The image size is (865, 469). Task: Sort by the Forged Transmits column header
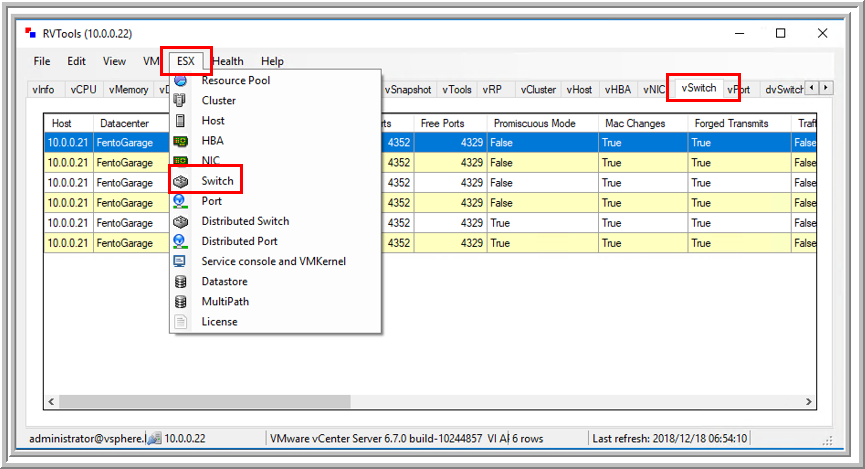point(731,123)
